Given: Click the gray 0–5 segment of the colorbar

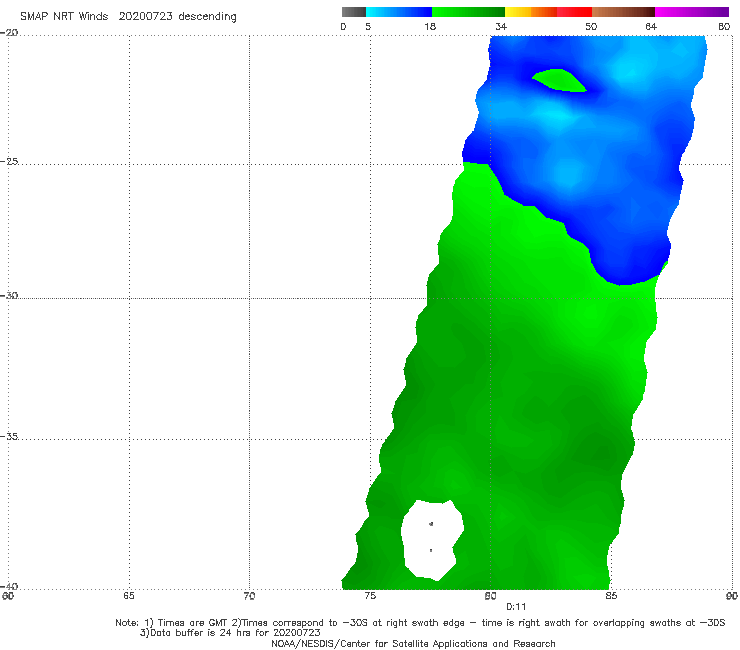Looking at the screenshot, I should (x=354, y=12).
